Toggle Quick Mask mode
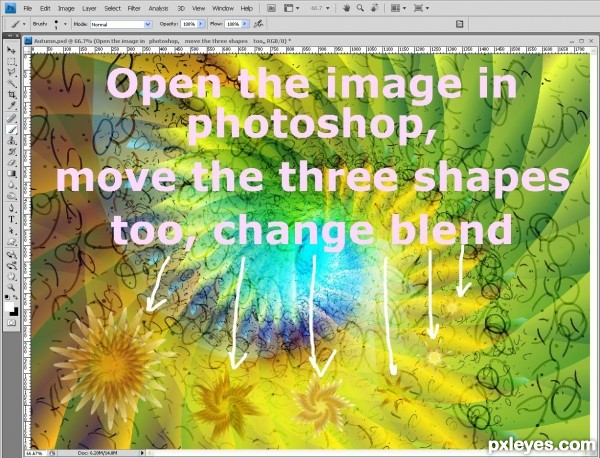 pos(11,323)
